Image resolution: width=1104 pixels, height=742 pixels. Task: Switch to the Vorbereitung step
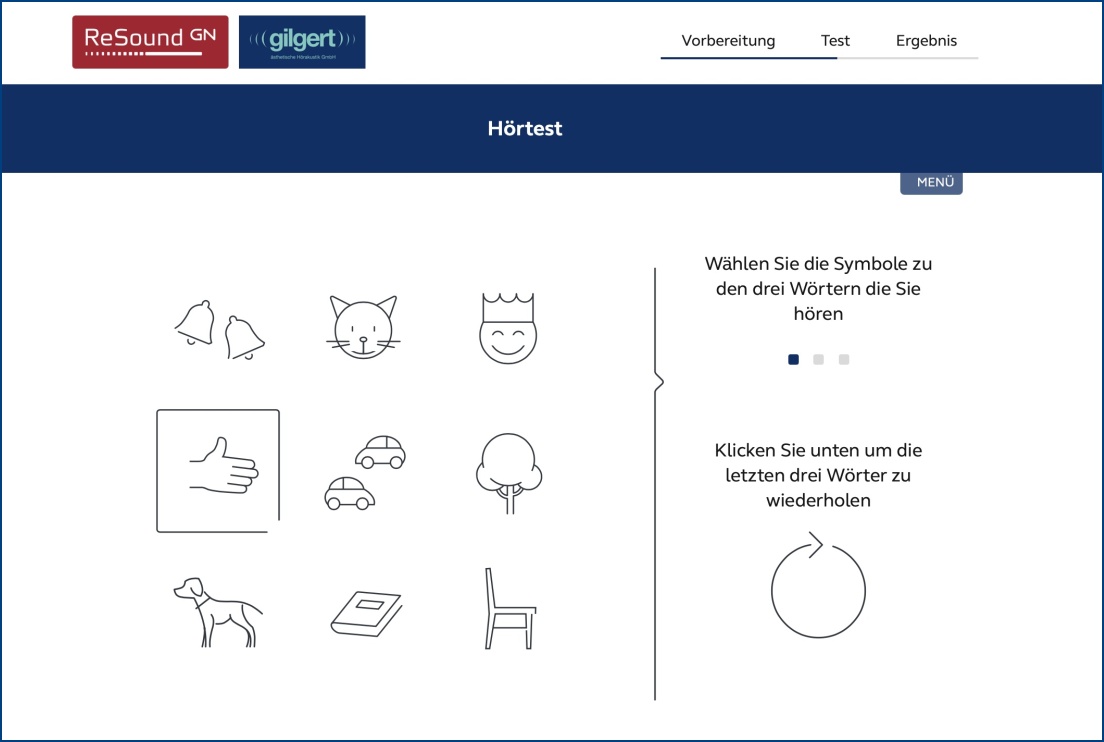coord(728,41)
